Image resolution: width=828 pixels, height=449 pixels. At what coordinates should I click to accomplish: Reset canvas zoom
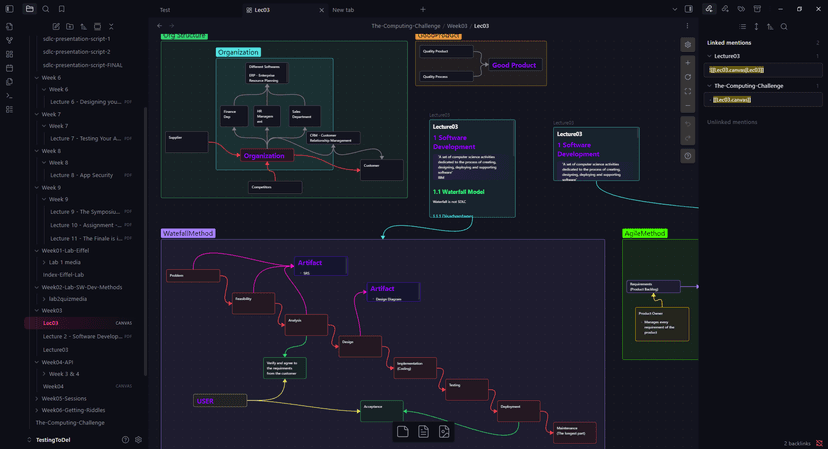(688, 77)
